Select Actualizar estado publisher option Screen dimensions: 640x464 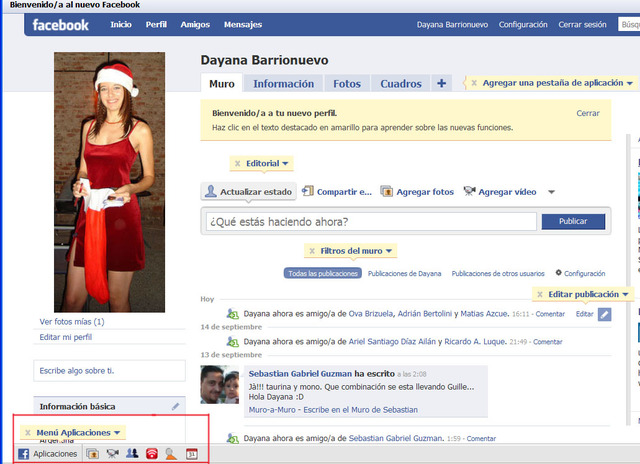coord(249,191)
